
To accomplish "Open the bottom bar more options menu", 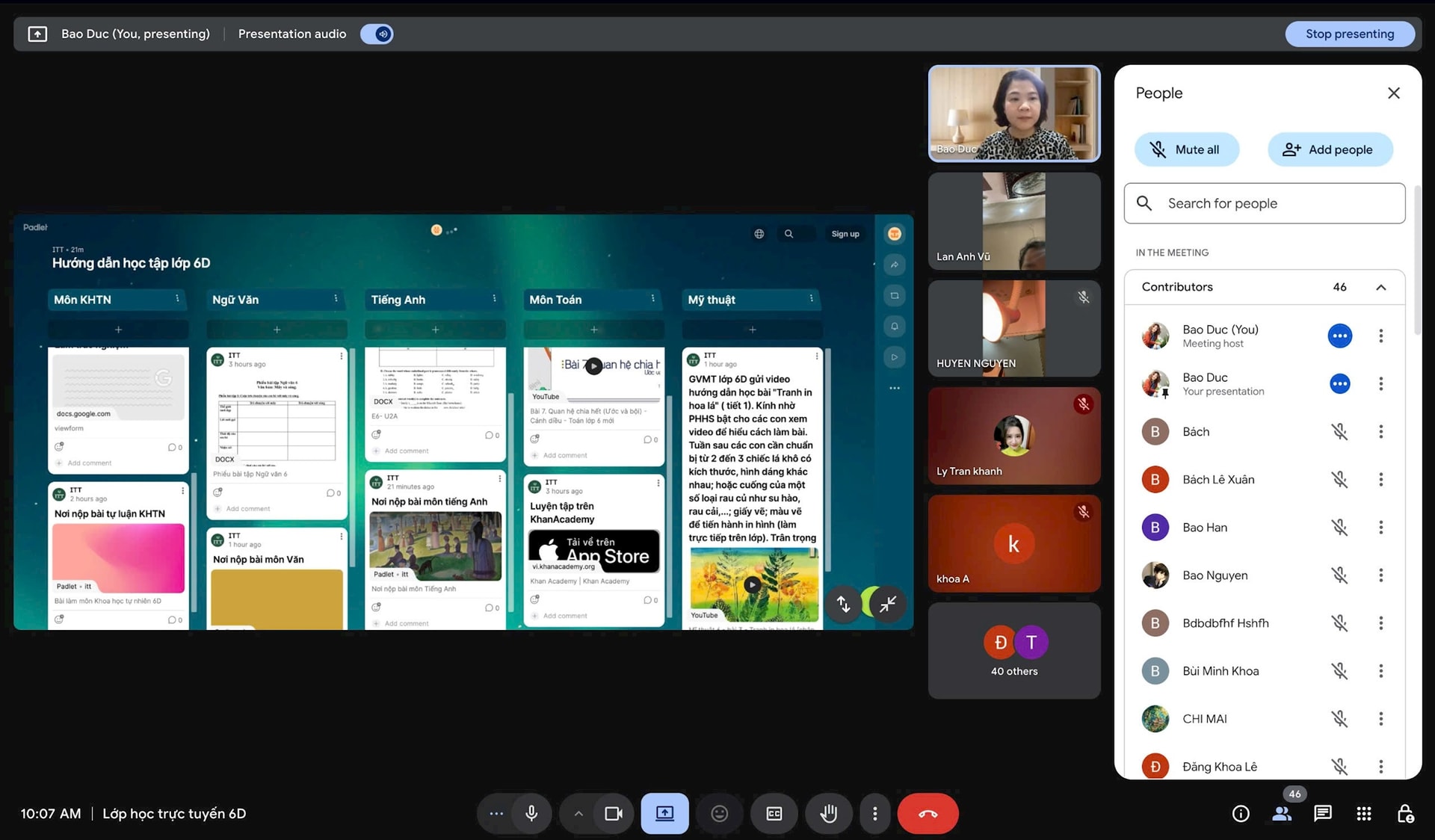I will [x=874, y=813].
